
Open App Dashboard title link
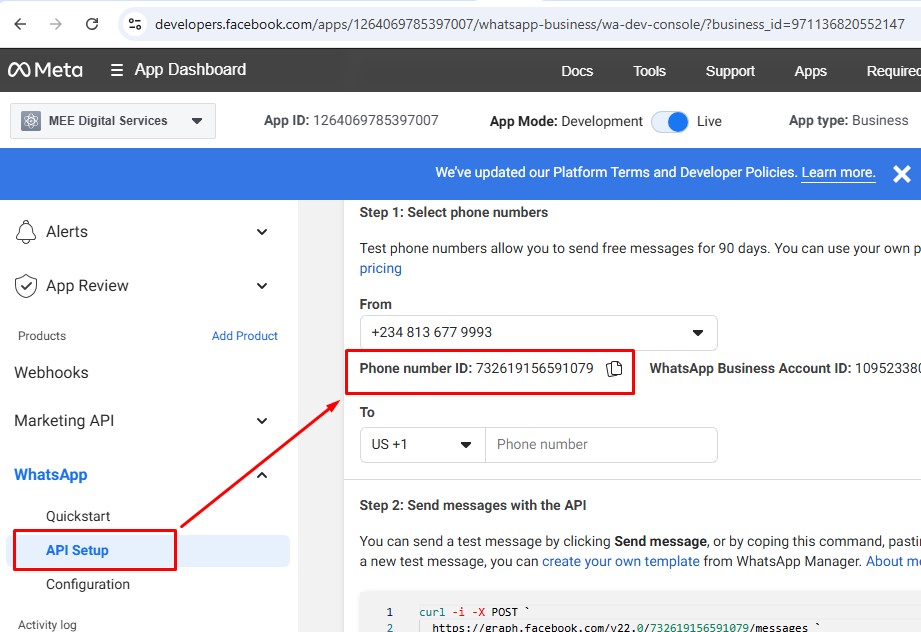(190, 69)
